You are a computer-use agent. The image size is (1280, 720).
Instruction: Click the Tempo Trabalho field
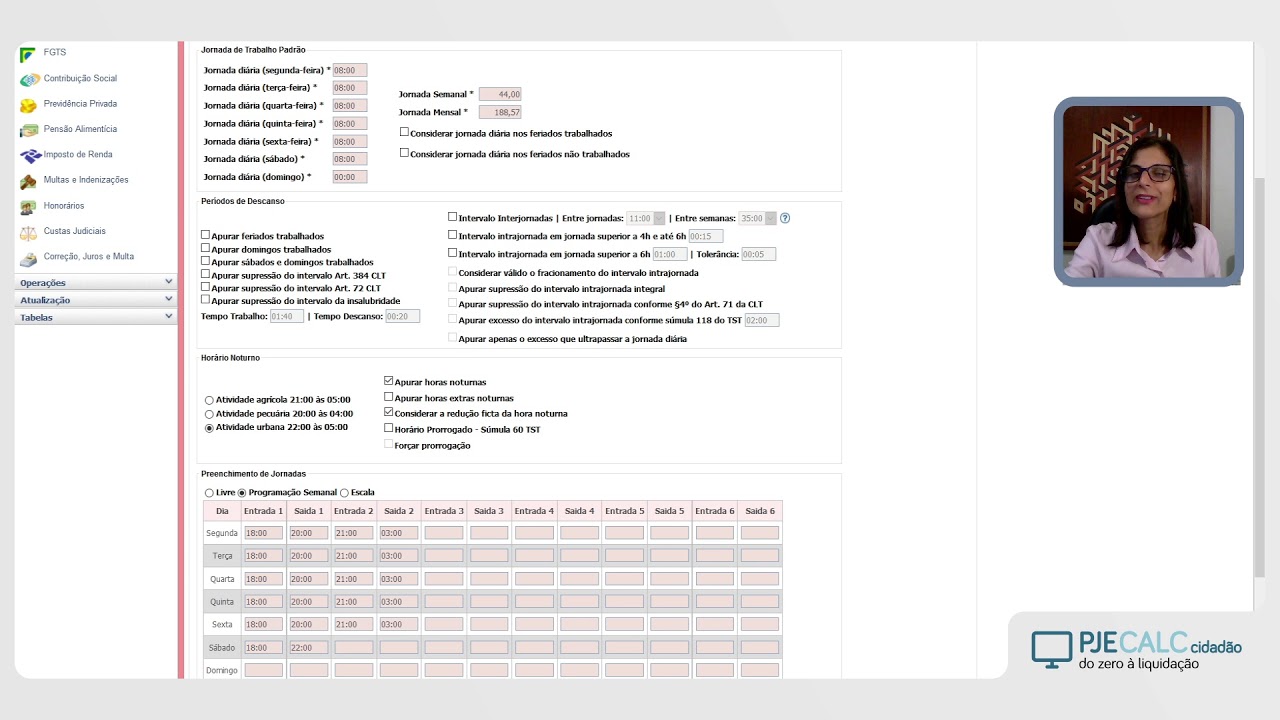click(287, 316)
